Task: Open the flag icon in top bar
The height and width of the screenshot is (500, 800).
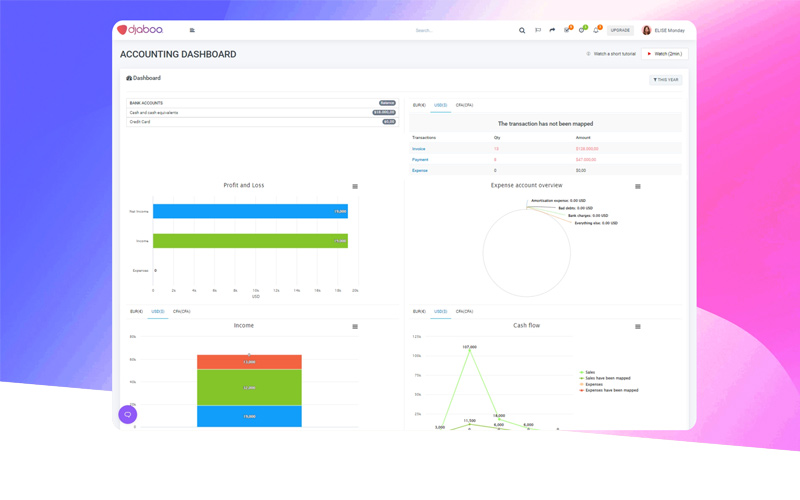Action: tap(538, 30)
